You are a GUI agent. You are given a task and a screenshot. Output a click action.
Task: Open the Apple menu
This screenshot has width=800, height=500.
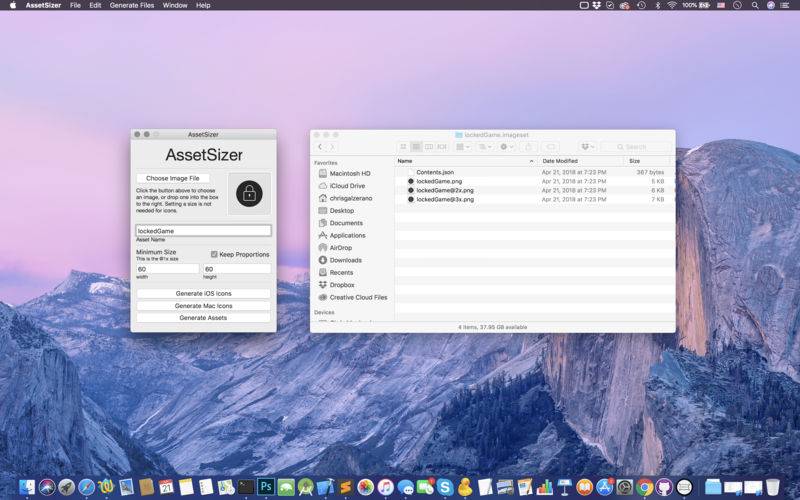pos(13,5)
